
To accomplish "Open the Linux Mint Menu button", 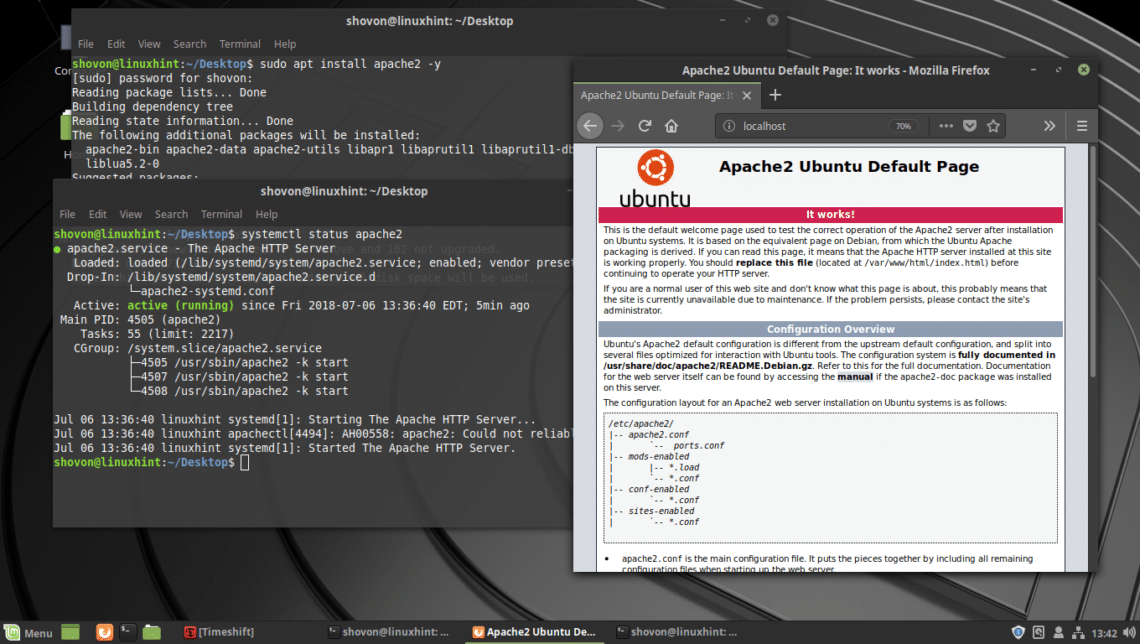I will pyautogui.click(x=28, y=632).
